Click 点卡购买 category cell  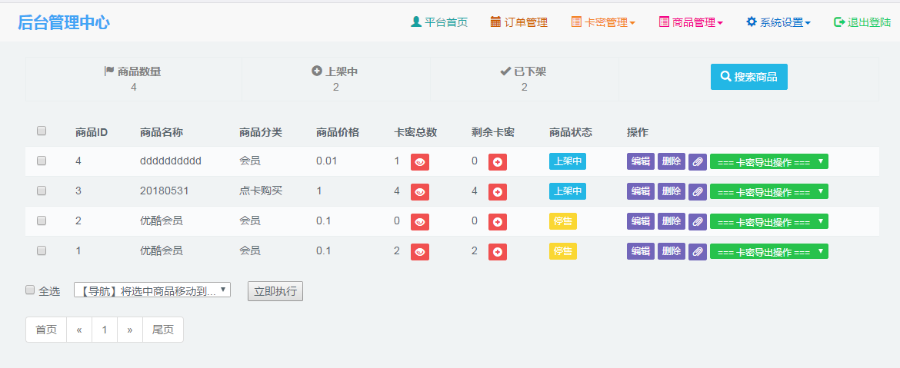[x=261, y=191]
